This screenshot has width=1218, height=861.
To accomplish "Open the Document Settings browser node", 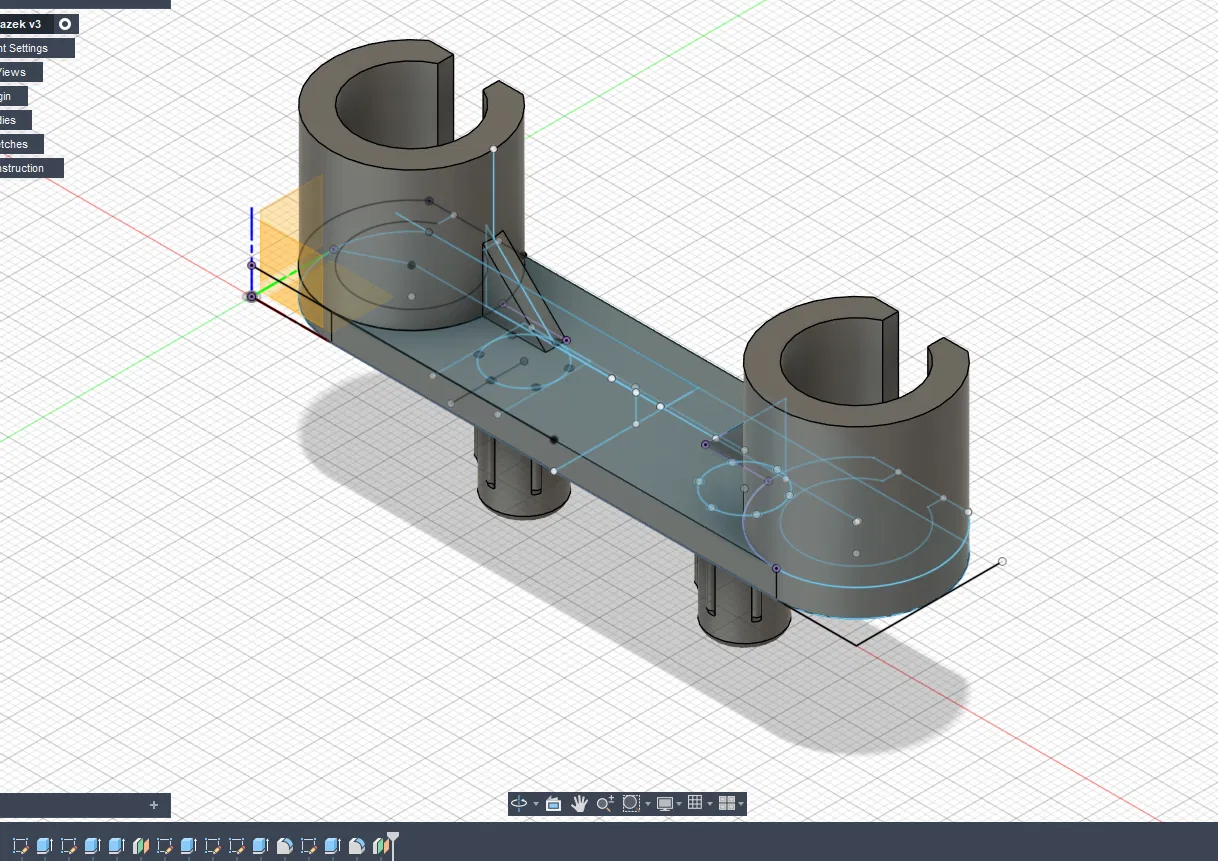I will tap(38, 48).
